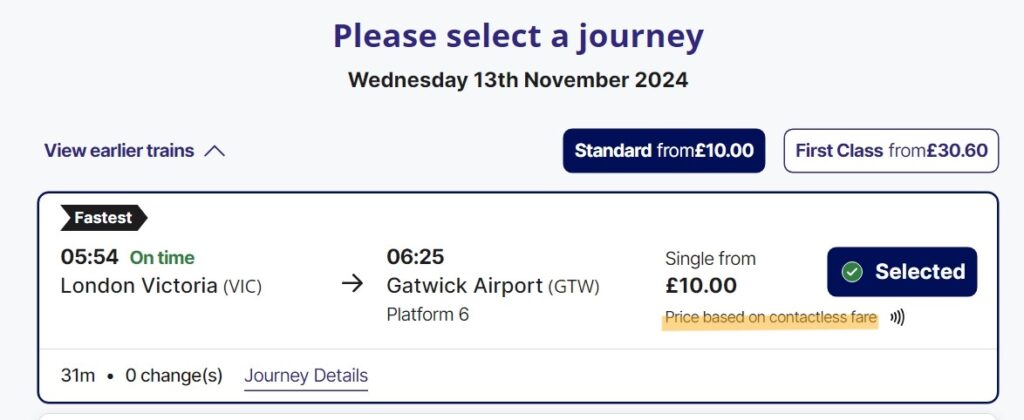This screenshot has width=1024, height=420.
Task: Click the 31m journey duration text
Action: [x=77, y=376]
